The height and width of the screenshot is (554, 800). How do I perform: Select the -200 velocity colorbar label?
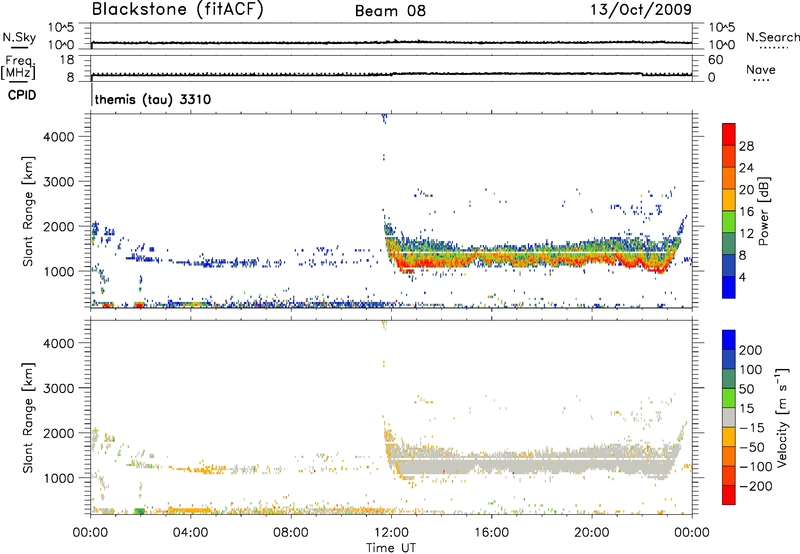pos(756,486)
